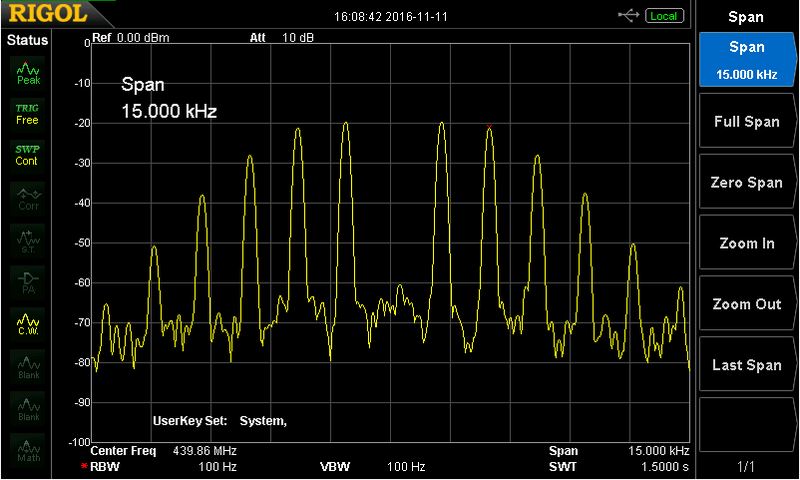
Task: Click the Span menu title at top right
Action: [x=746, y=17]
